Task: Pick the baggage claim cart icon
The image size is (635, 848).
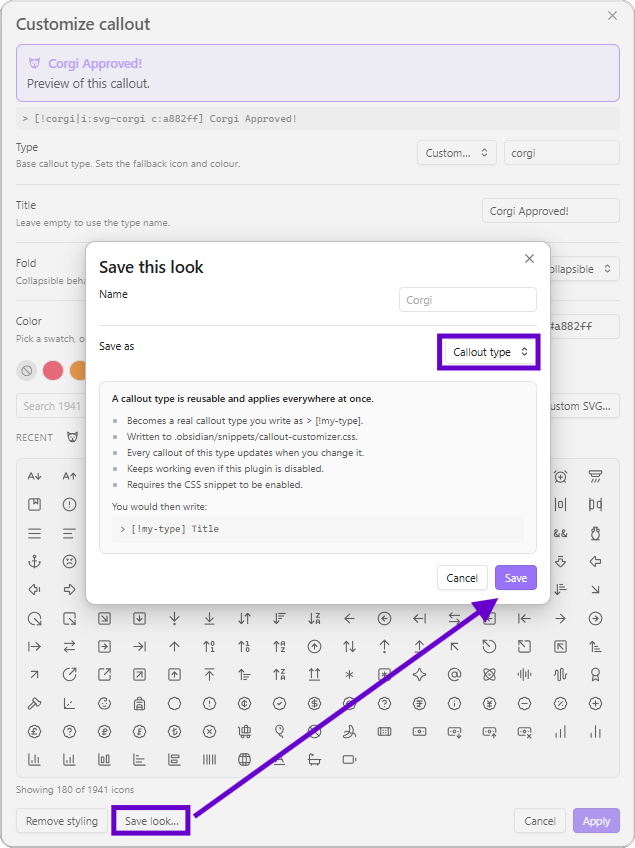Action: coord(244,731)
